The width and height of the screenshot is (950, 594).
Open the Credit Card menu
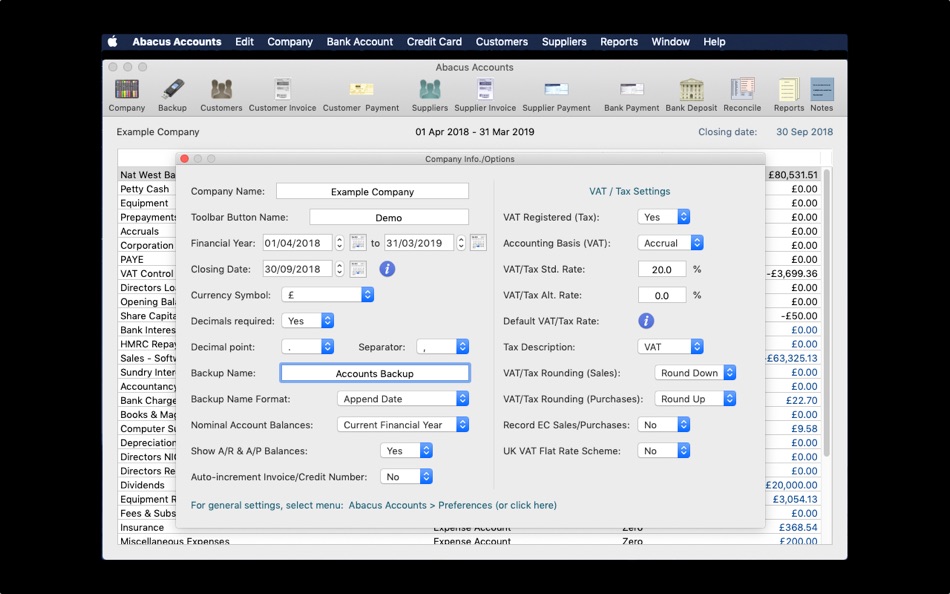point(434,42)
